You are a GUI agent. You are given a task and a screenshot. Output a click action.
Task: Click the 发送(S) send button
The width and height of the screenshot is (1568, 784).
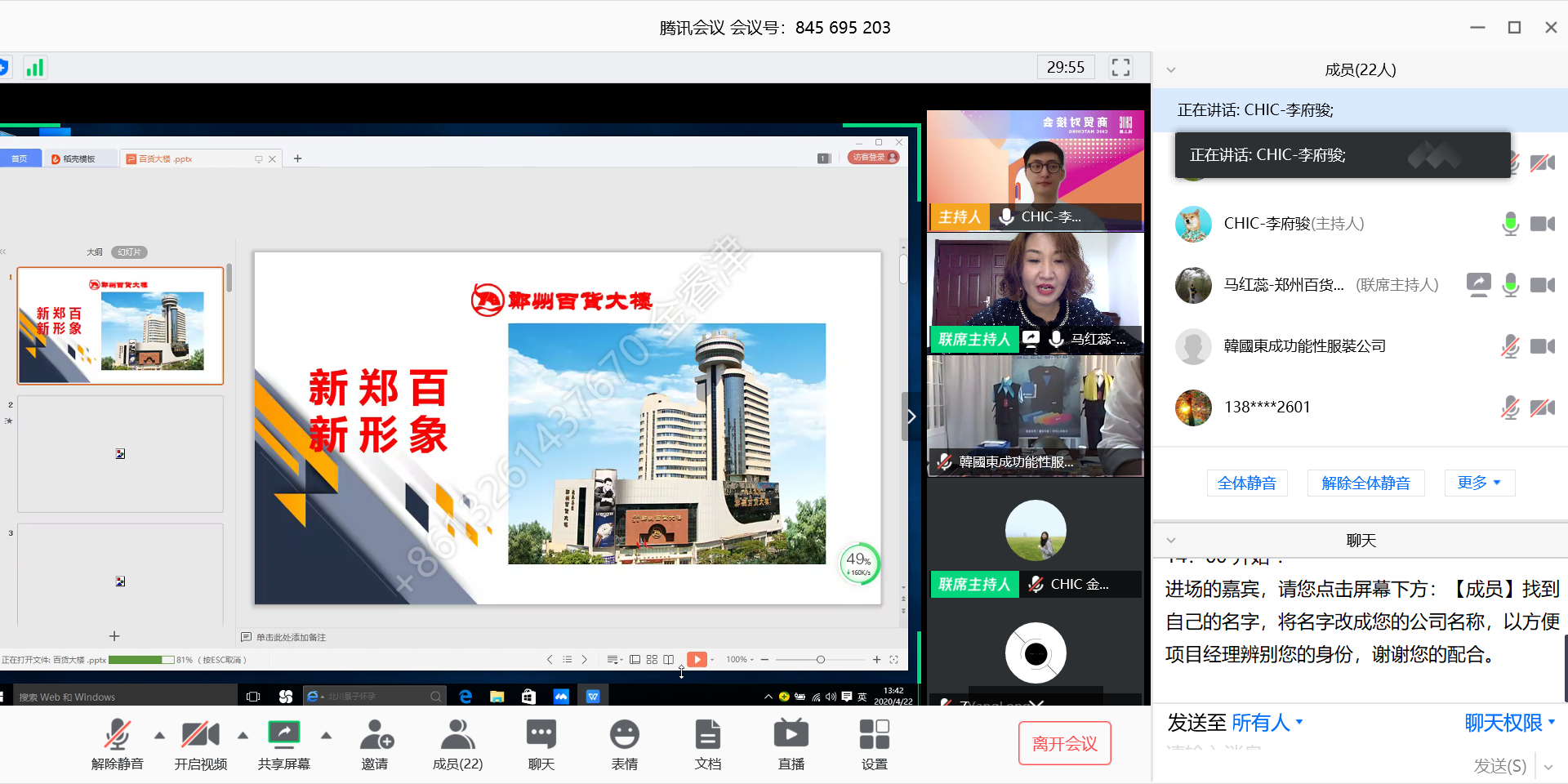[x=1499, y=765]
